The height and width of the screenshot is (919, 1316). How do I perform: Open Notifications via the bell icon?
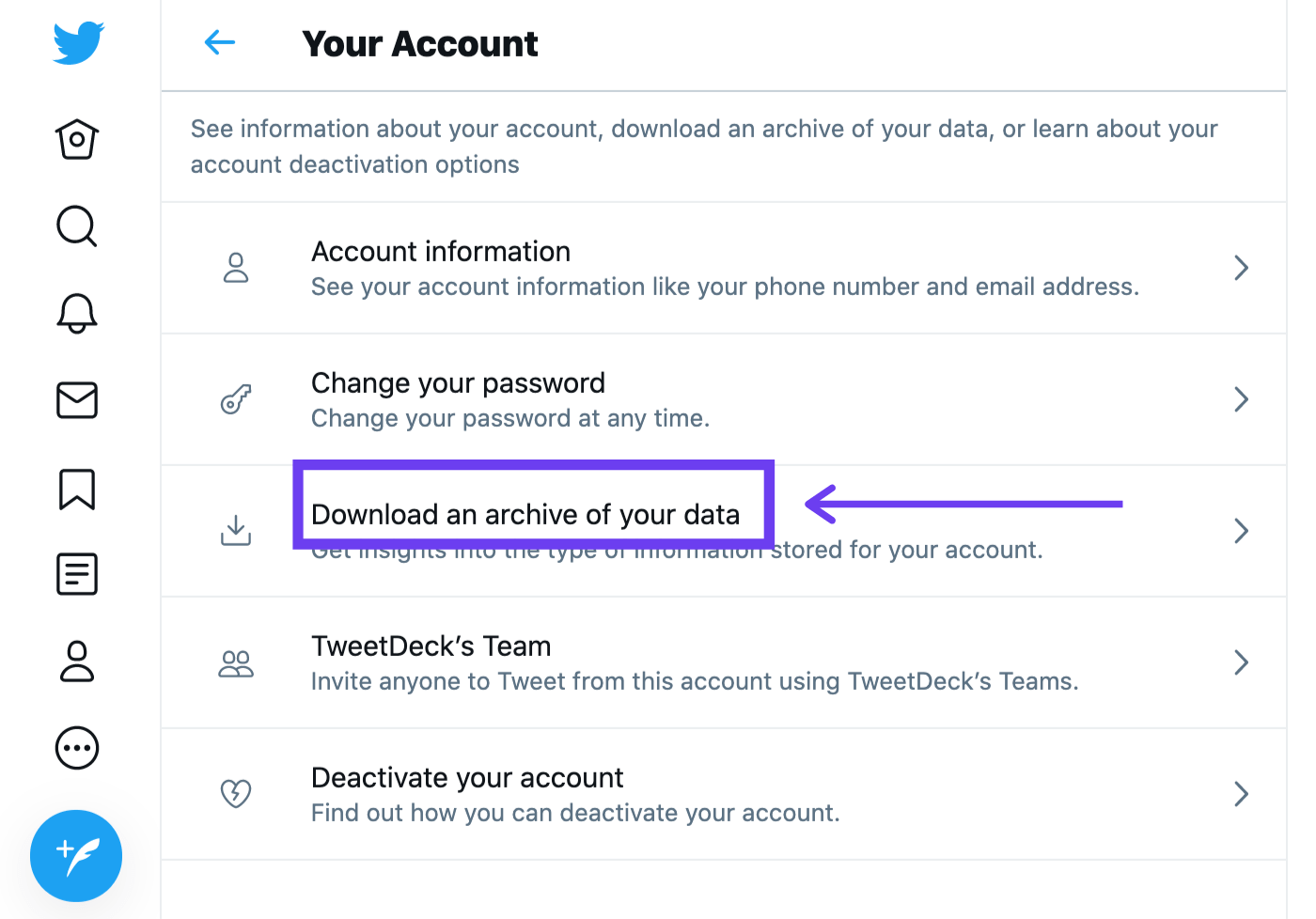[x=76, y=313]
